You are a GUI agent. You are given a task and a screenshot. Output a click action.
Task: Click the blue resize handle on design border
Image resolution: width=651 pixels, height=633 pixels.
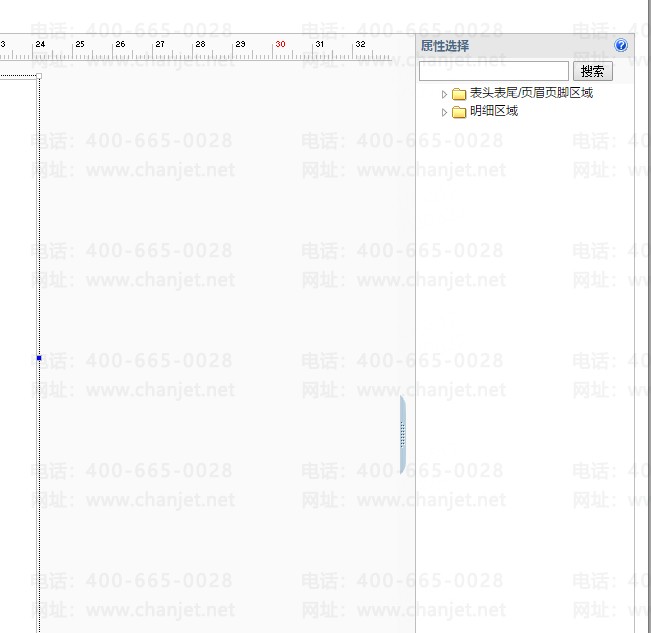(39, 358)
